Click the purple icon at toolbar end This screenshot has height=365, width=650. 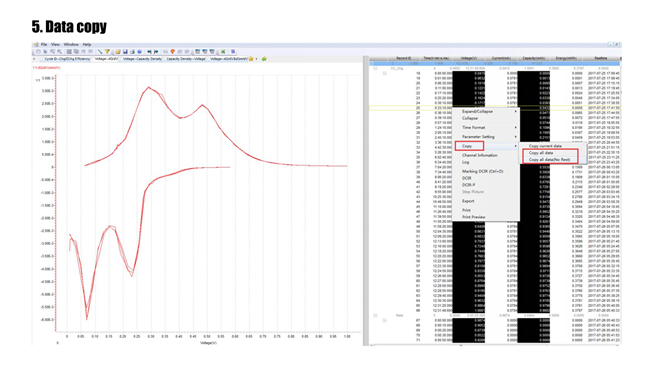(x=233, y=52)
